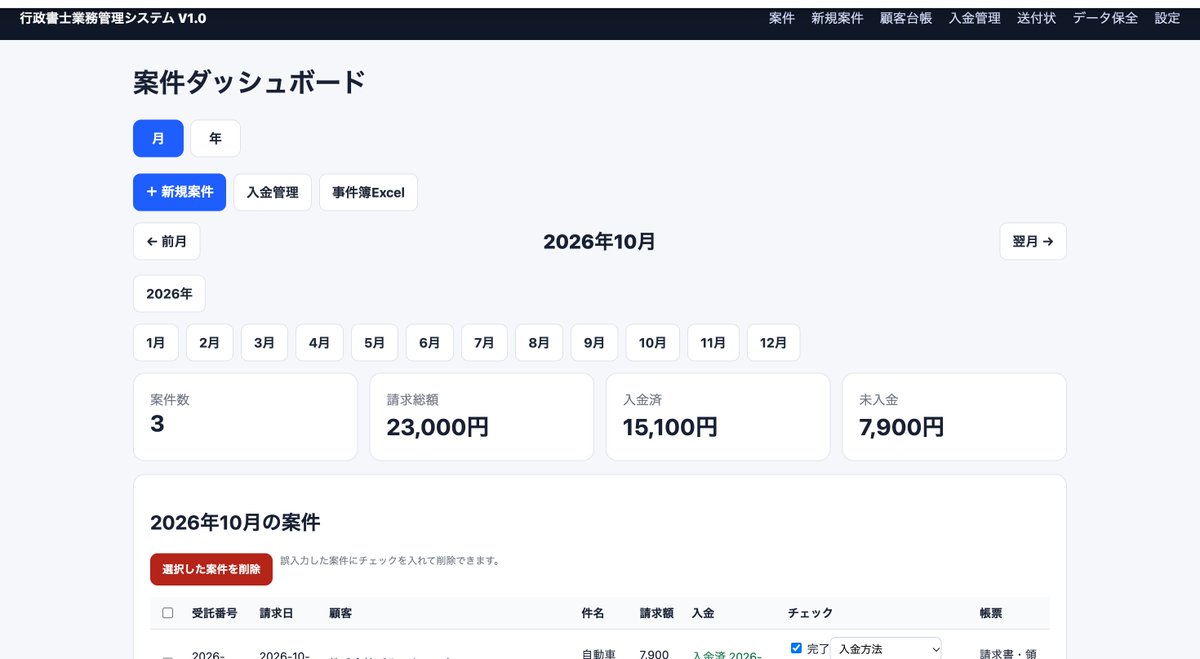Open 案件 in the top navigation
This screenshot has height=659, width=1200.
781,18
